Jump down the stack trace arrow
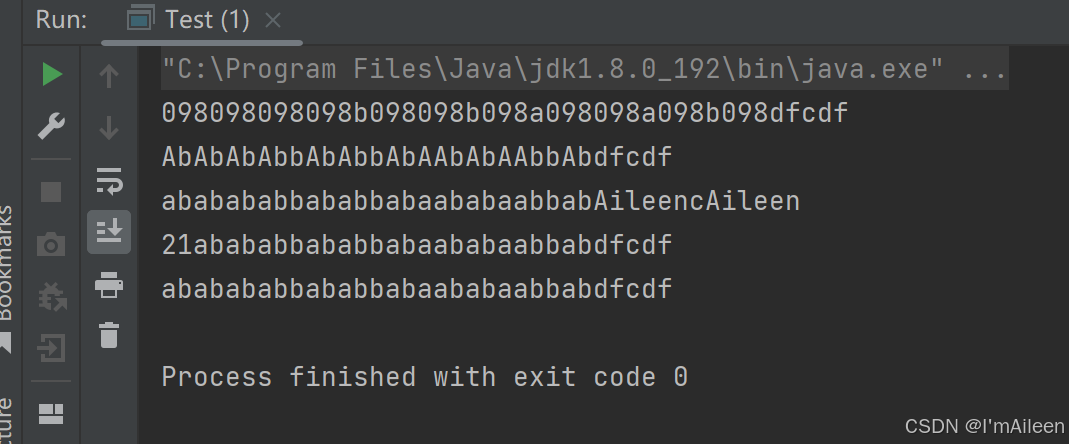This screenshot has width=1069, height=444. [x=109, y=128]
